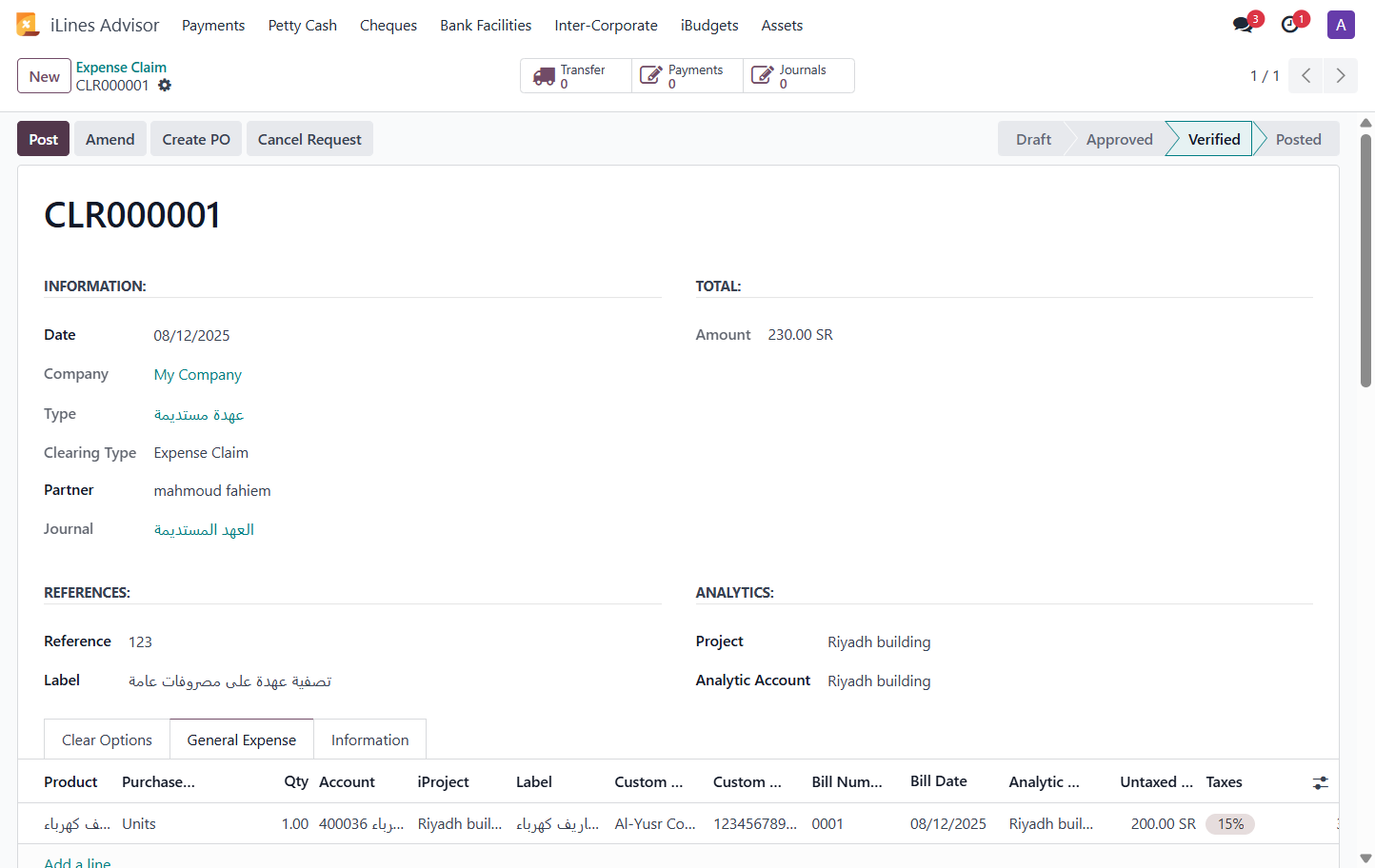Viewport: 1375px width, 868px height.
Task: Open the Transfer truck stat button
Action: [576, 76]
